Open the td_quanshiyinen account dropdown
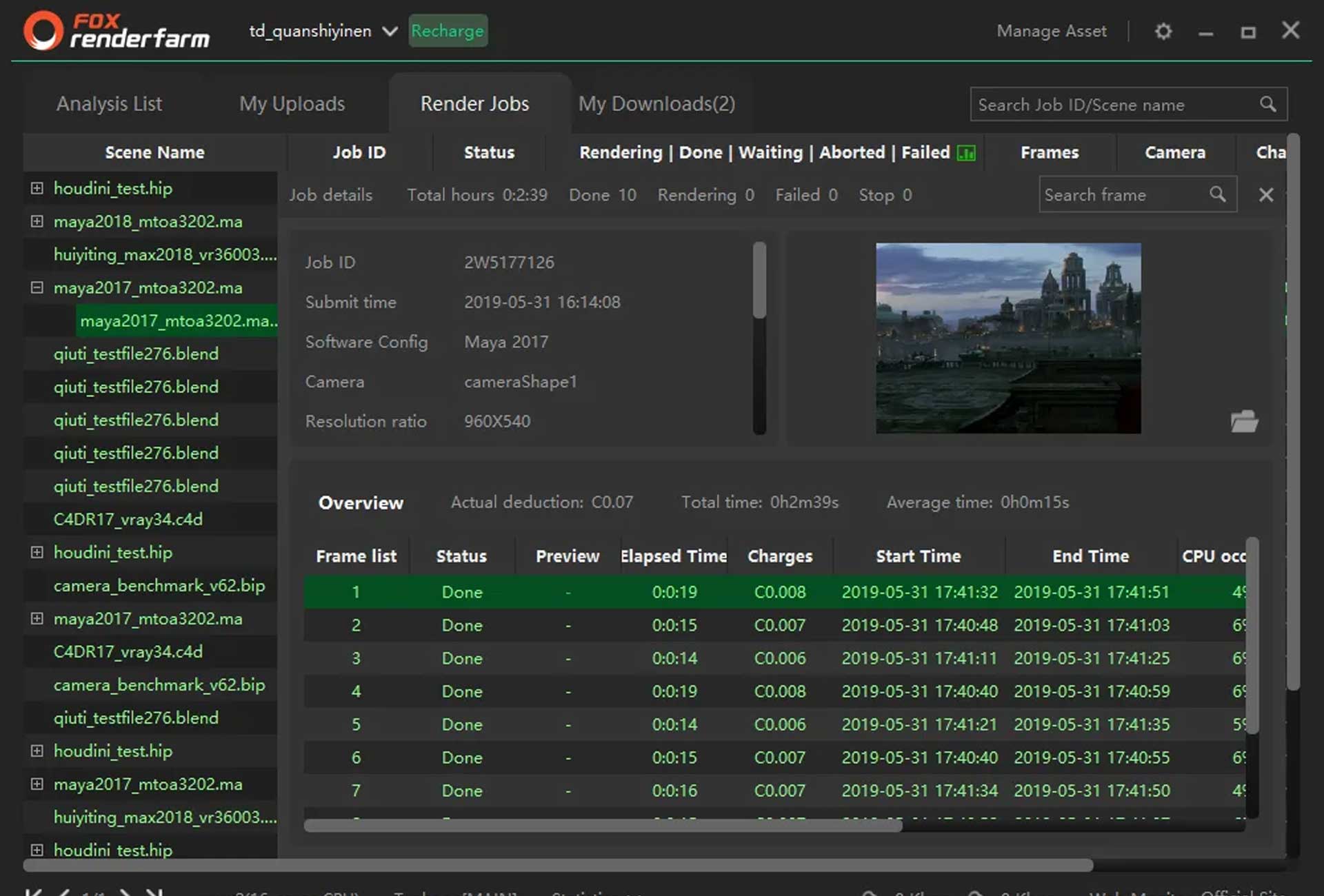This screenshot has height=896, width=1324. click(x=390, y=32)
